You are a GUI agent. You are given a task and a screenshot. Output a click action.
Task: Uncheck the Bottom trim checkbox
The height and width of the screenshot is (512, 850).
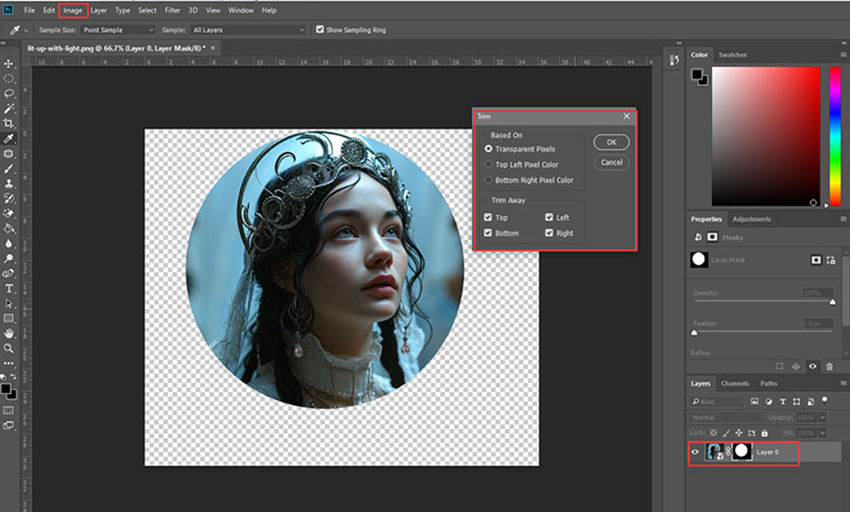(488, 233)
